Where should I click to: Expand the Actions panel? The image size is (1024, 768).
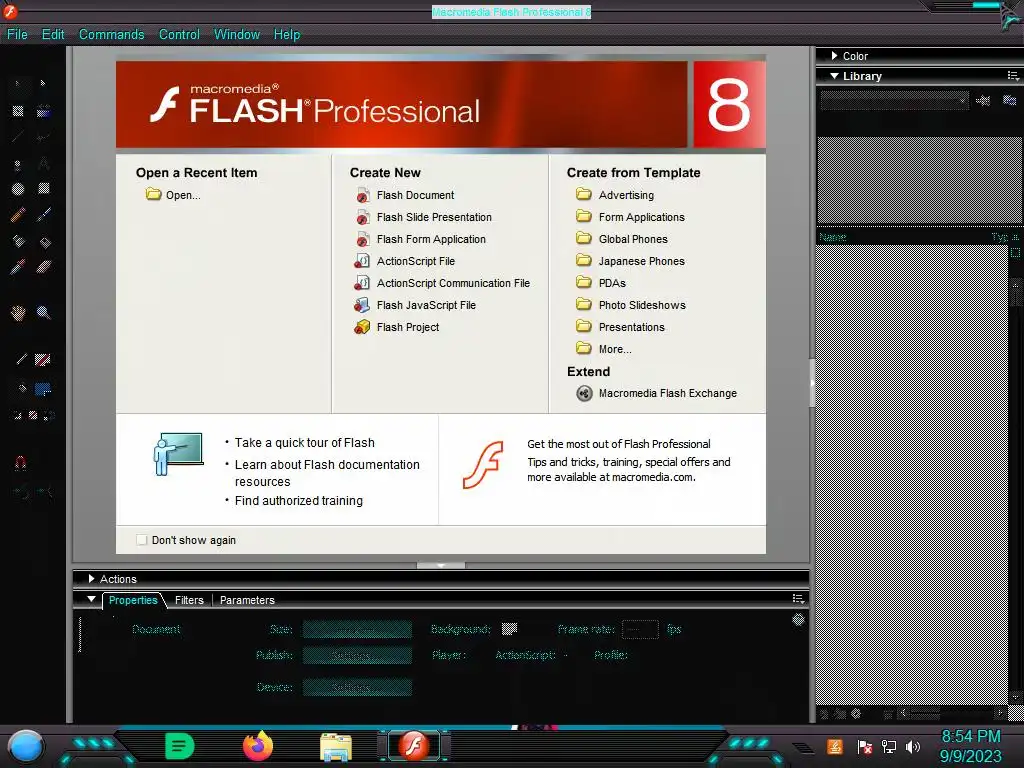click(91, 579)
